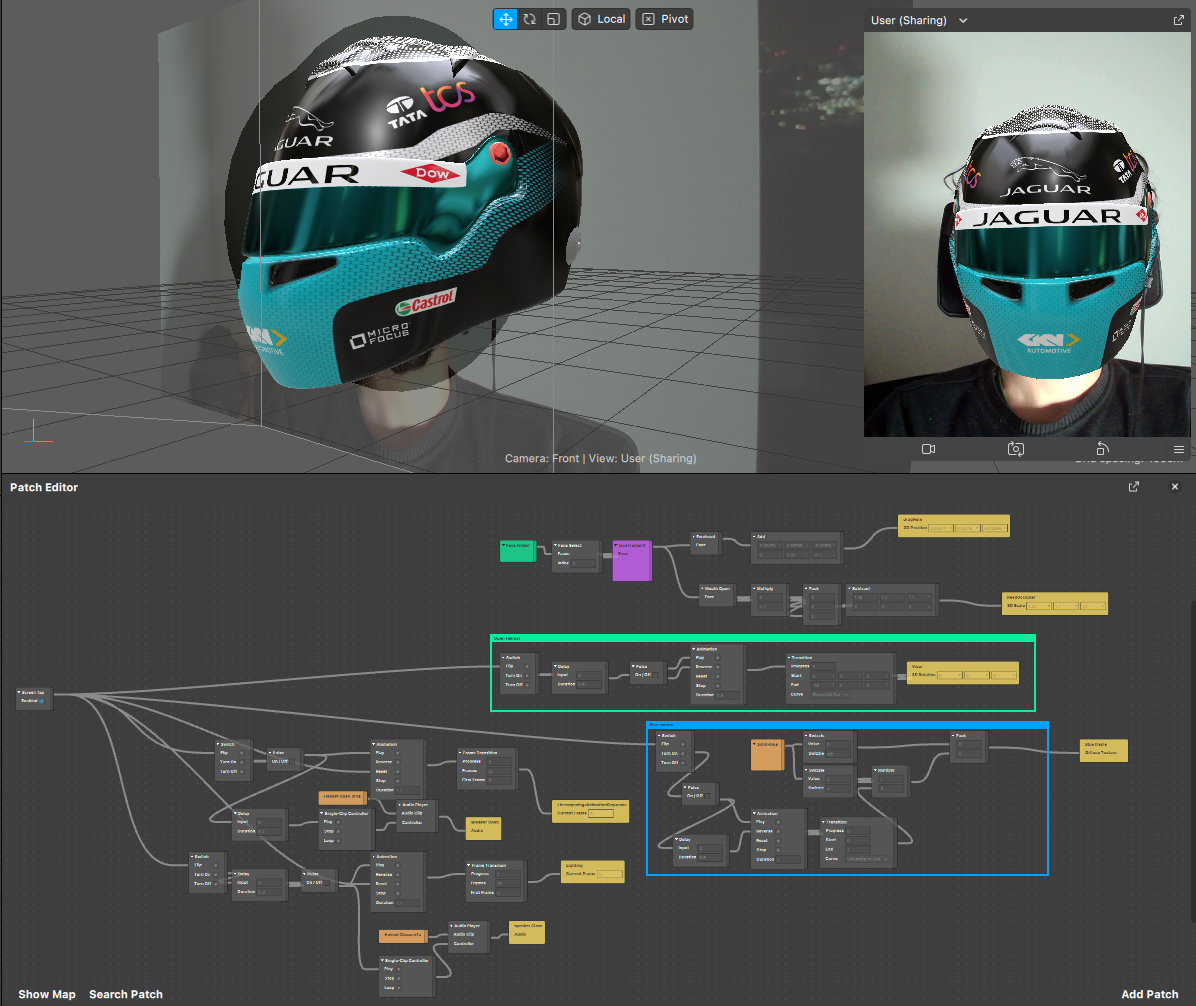Select the orange Helmet Close audio patch
Image resolution: width=1196 pixels, height=1006 pixels.
pyautogui.click(x=403, y=935)
